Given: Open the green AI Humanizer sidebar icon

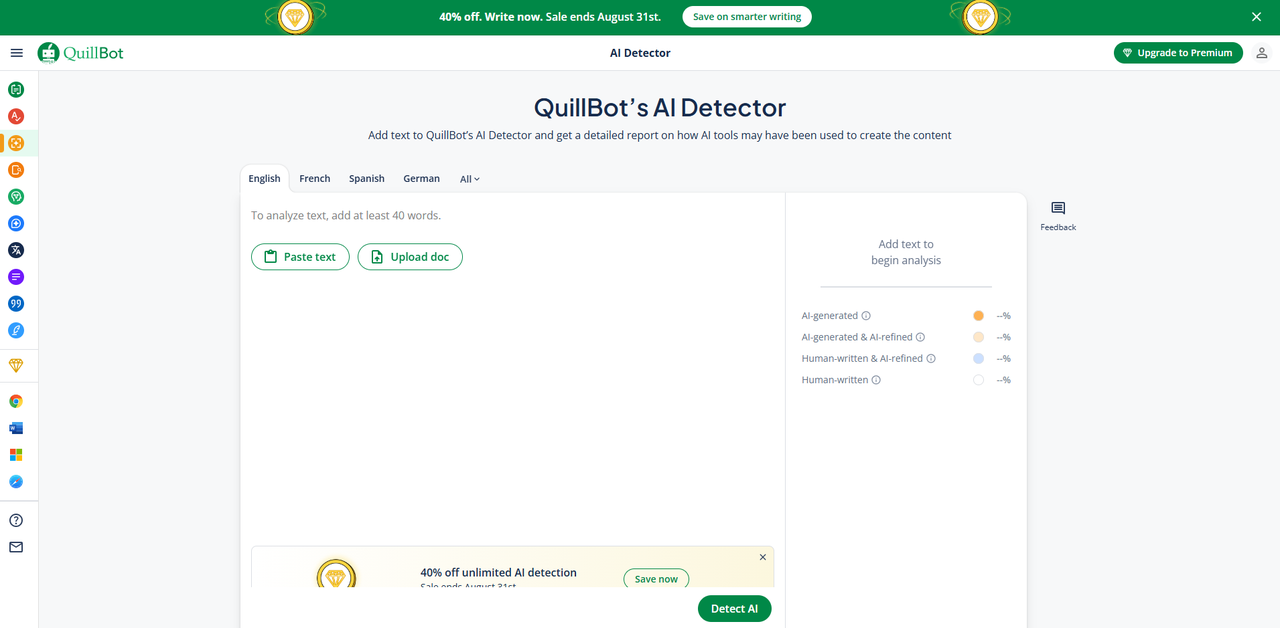Looking at the screenshot, I should click(x=16, y=197).
